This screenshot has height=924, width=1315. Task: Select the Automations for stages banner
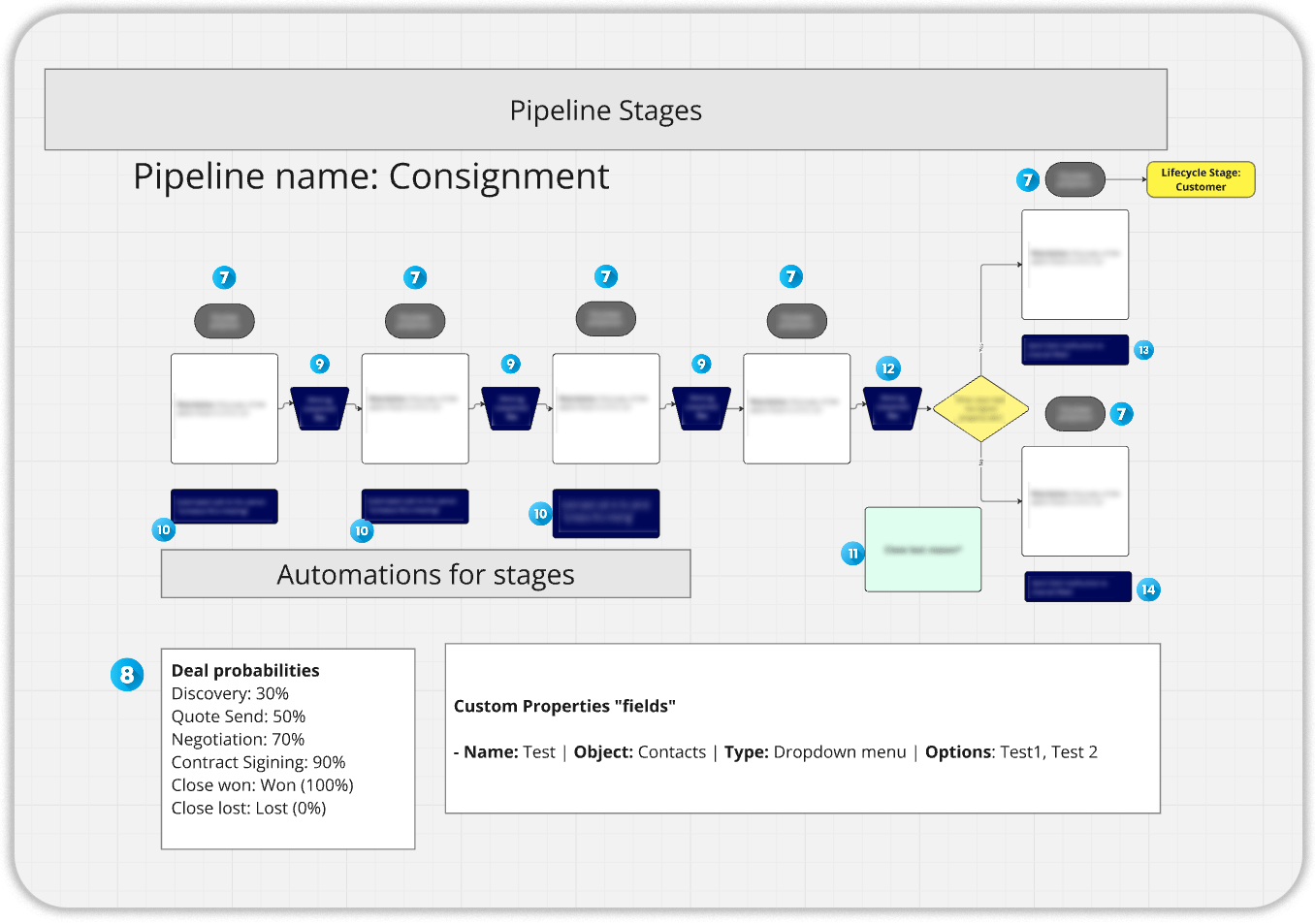coord(425,574)
